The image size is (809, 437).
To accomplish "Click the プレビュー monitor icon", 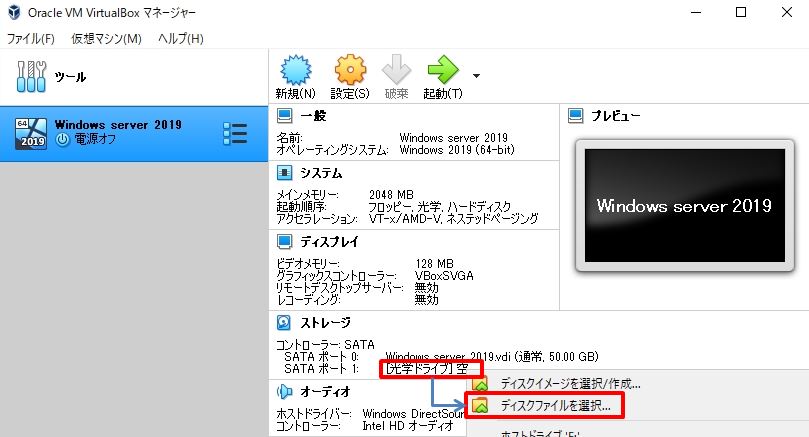I will [x=575, y=116].
